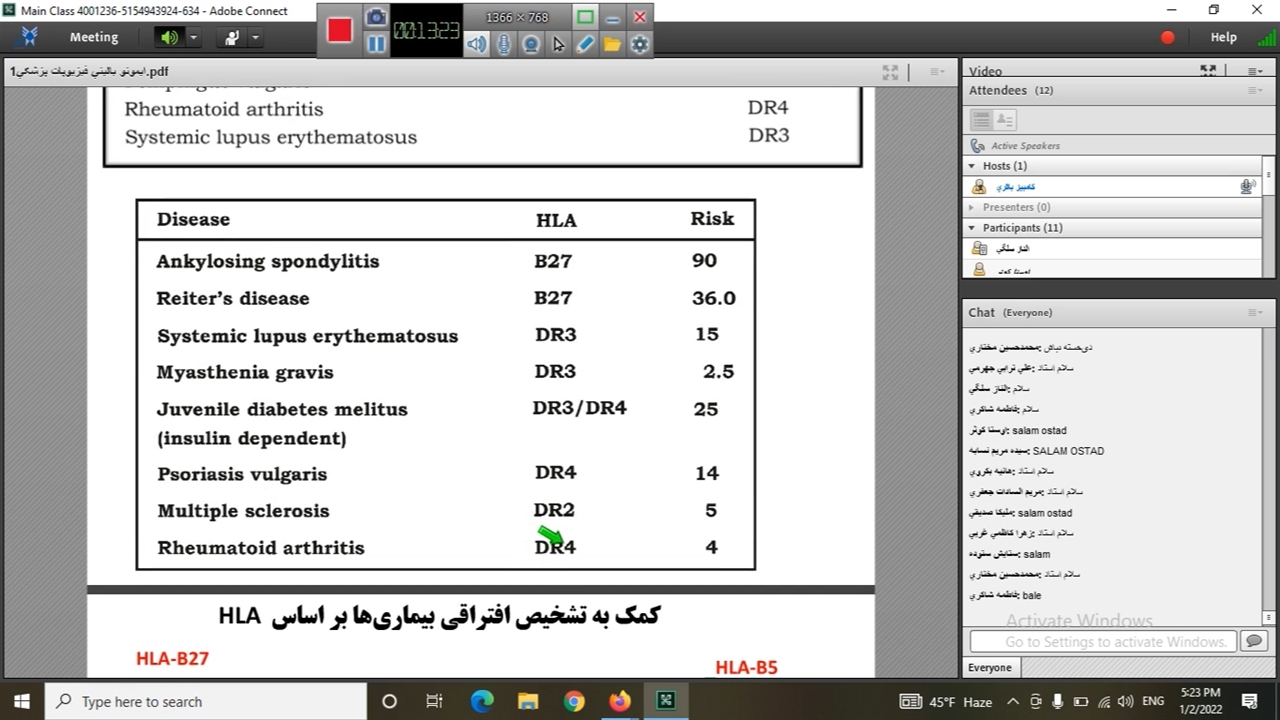Take a screenshot with the camera icon
The image size is (1280, 720).
[376, 17]
